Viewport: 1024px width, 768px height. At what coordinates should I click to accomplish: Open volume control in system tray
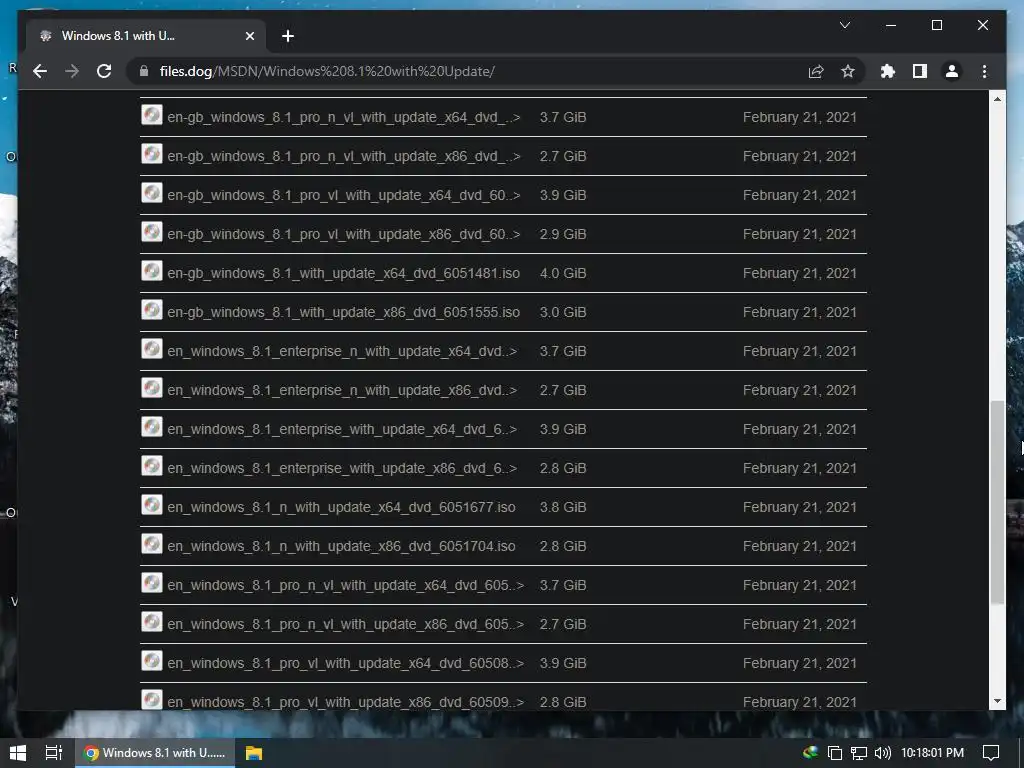882,753
